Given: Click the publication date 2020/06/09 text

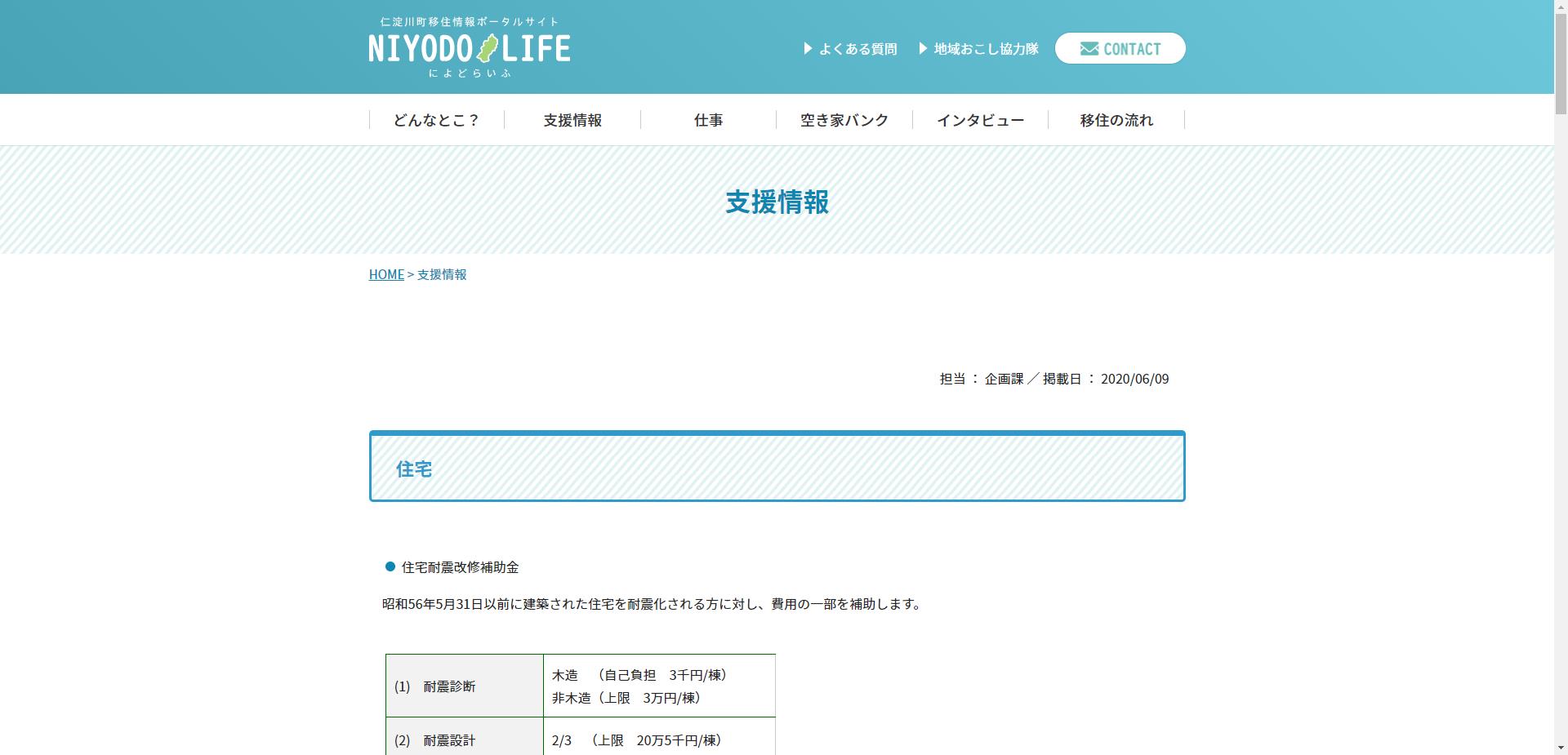Looking at the screenshot, I should pyautogui.click(x=1134, y=378).
